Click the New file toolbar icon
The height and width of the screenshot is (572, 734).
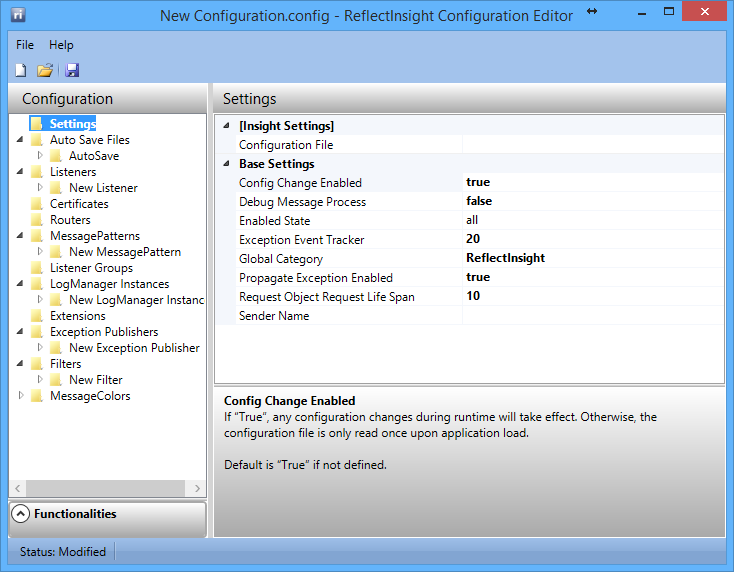click(x=20, y=70)
